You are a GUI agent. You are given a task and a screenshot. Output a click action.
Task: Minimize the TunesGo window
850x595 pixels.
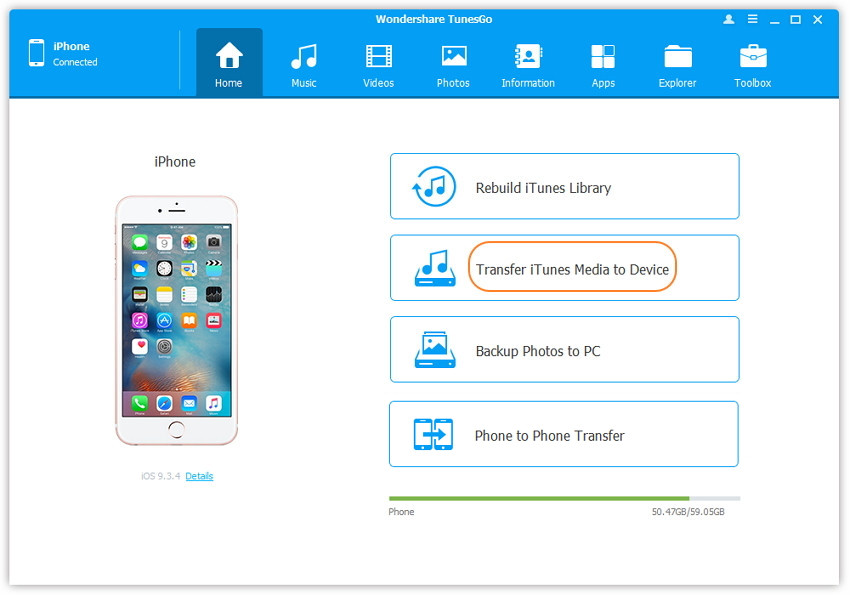coord(774,19)
